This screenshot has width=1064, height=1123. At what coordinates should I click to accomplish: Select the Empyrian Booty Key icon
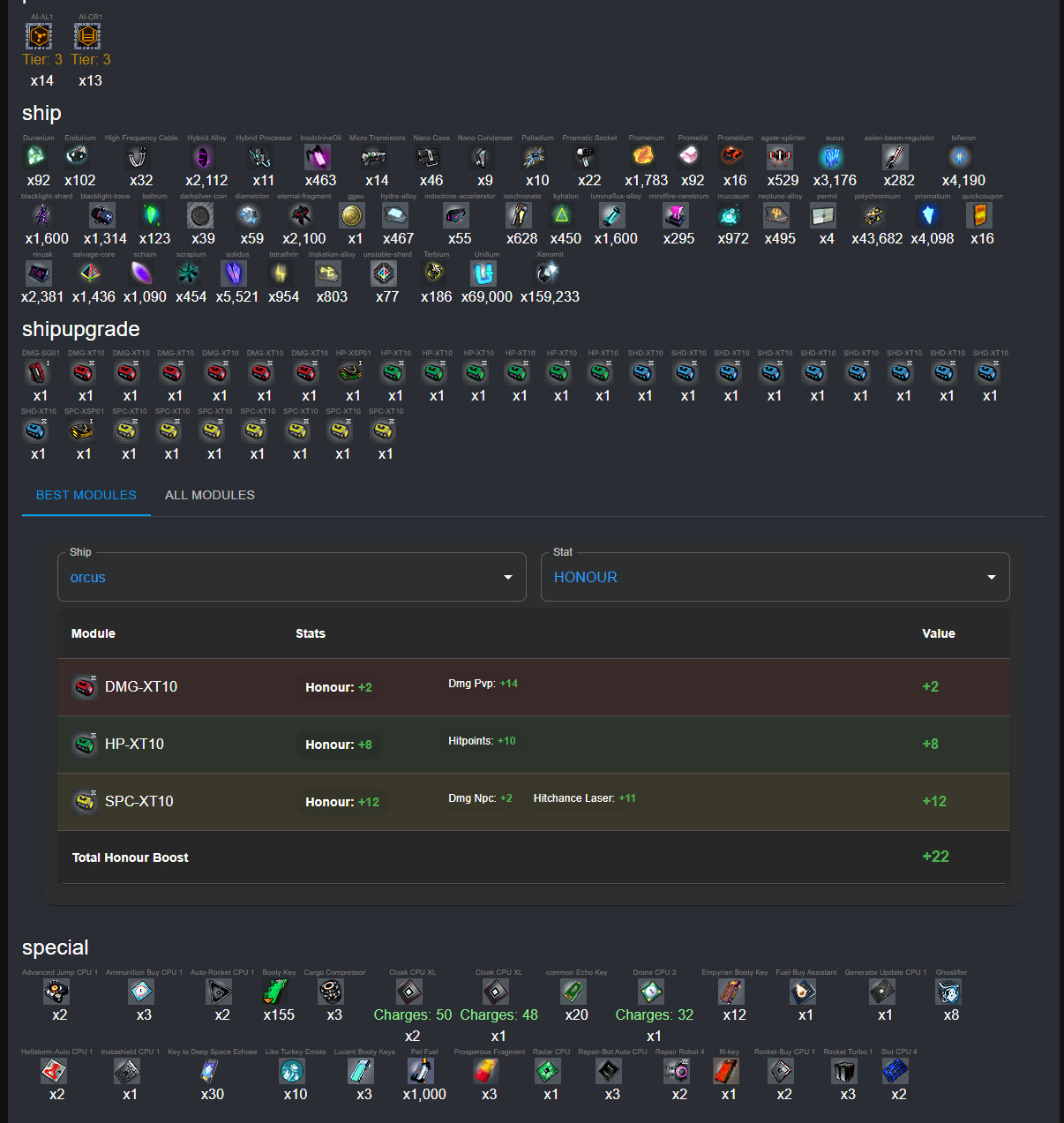tap(731, 992)
